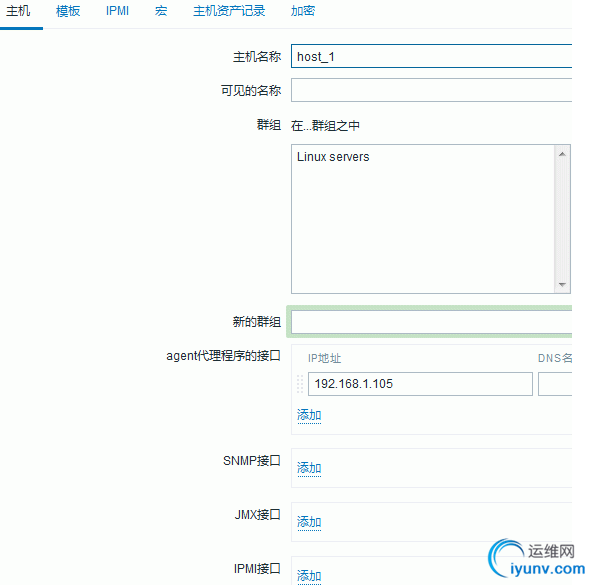591x585 pixels.
Task: Focus the empty 可见的名称 input field
Action: click(x=431, y=90)
